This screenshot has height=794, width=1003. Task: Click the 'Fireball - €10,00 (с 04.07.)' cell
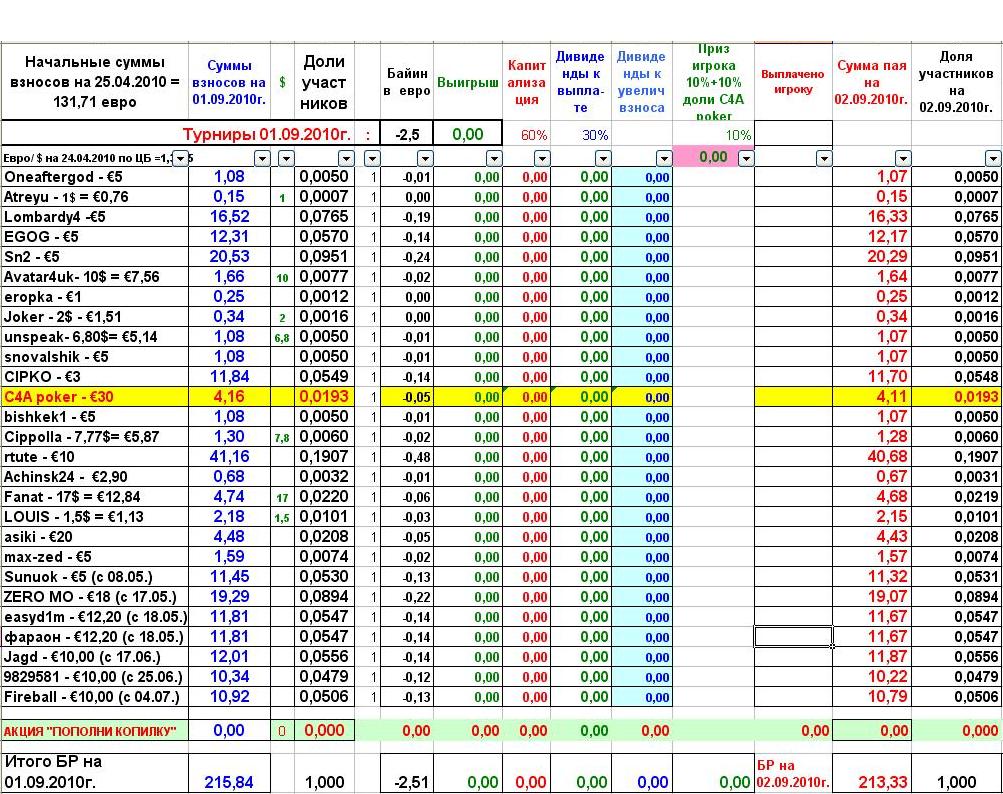(95, 697)
